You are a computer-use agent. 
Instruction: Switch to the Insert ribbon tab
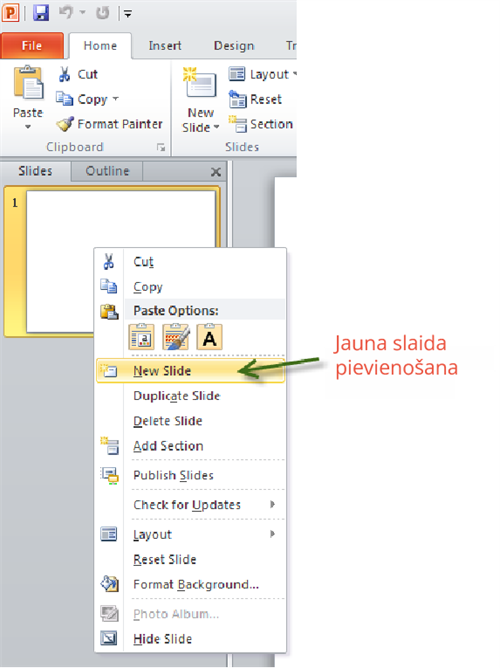tap(165, 46)
